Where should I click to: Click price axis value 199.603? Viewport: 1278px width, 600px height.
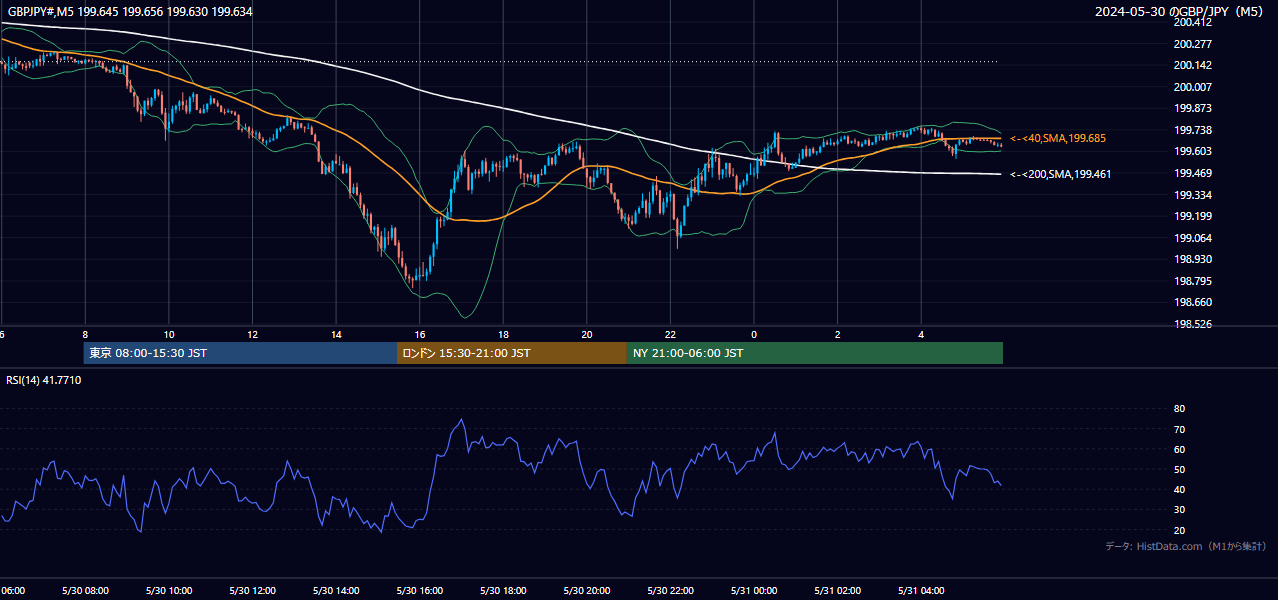(x=1192, y=151)
